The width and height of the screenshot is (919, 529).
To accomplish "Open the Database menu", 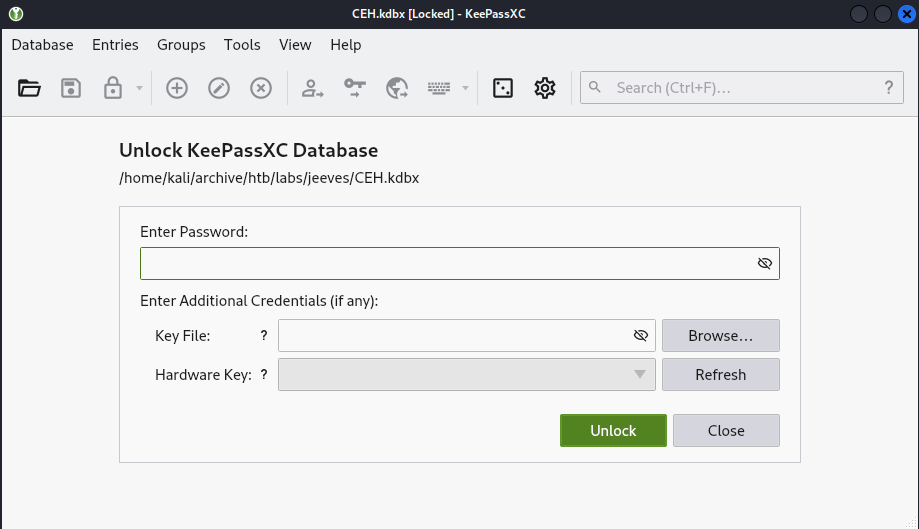I will pyautogui.click(x=42, y=45).
